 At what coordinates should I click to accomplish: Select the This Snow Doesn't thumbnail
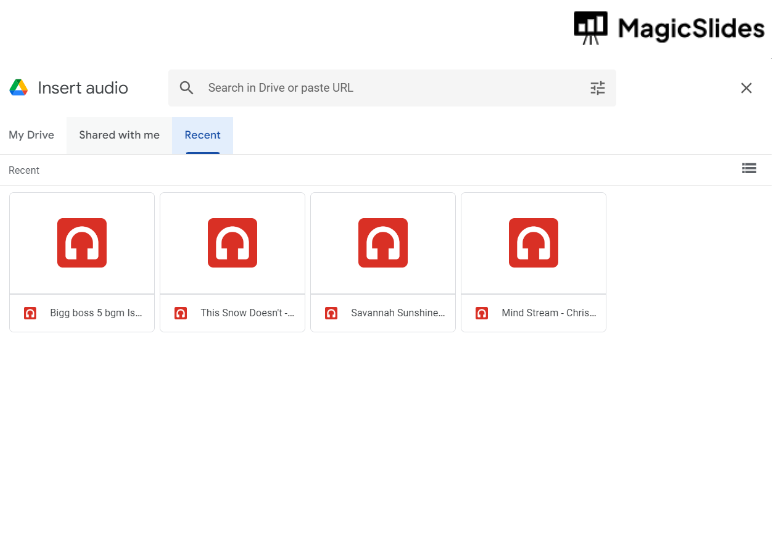pyautogui.click(x=232, y=243)
